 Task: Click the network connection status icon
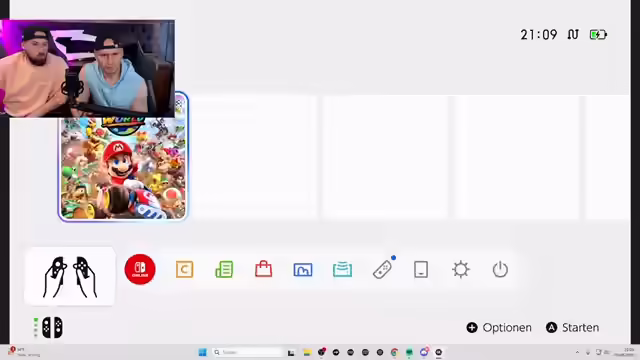pyautogui.click(x=573, y=35)
